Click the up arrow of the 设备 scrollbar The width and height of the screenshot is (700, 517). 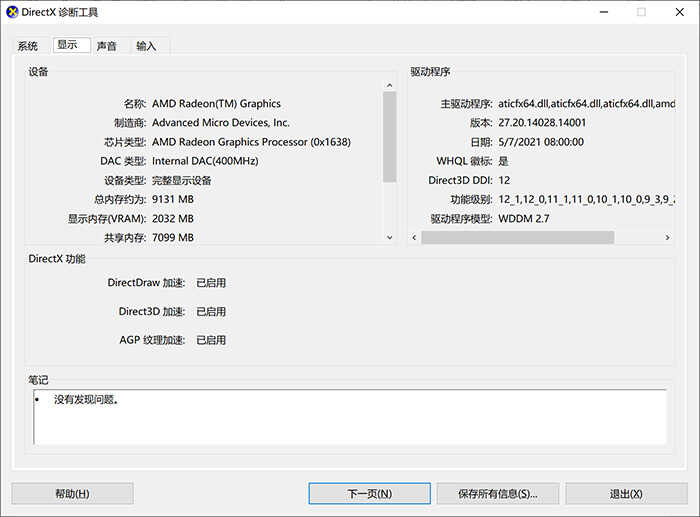[x=390, y=86]
